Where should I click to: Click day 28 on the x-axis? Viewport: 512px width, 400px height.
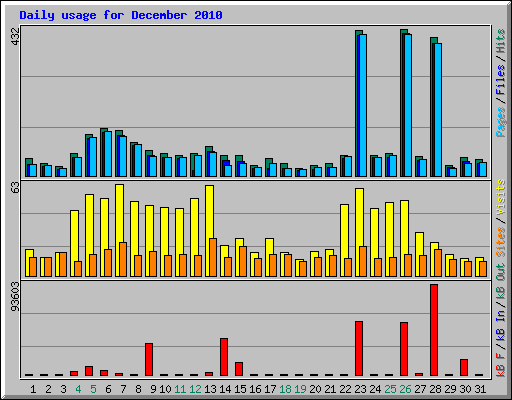[x=435, y=389]
